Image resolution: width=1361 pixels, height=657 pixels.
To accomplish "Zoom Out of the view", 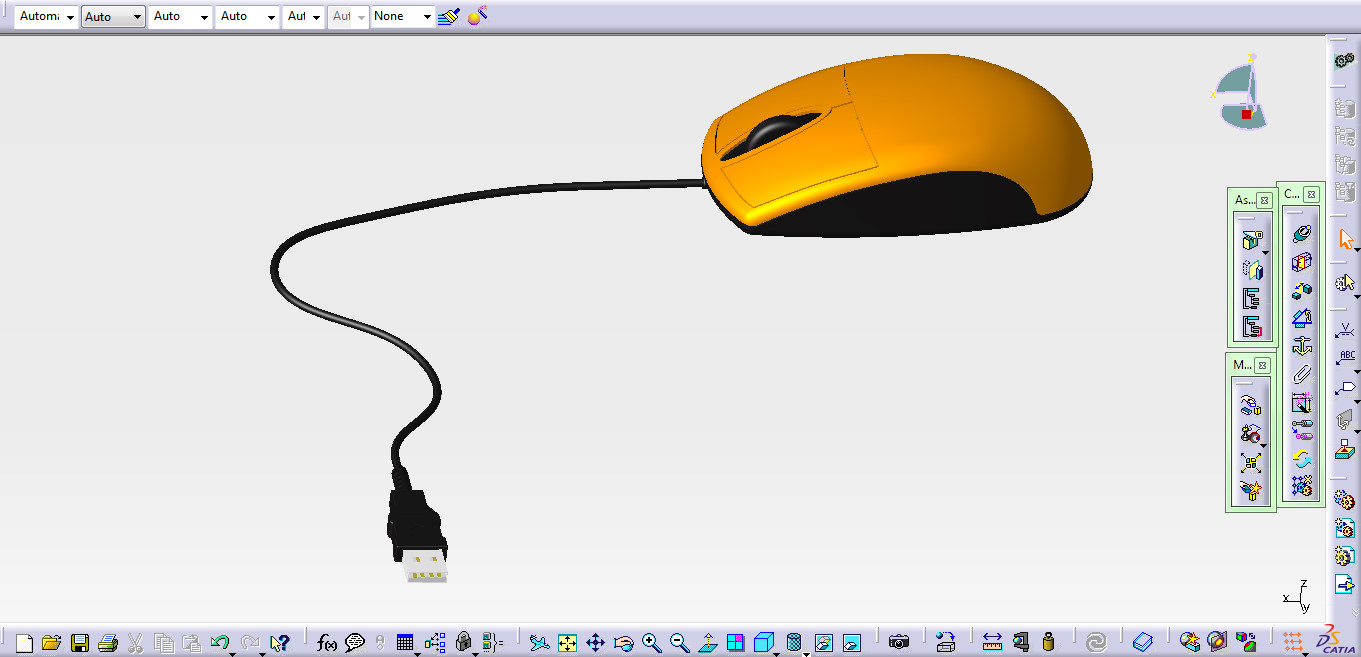I will tap(680, 643).
